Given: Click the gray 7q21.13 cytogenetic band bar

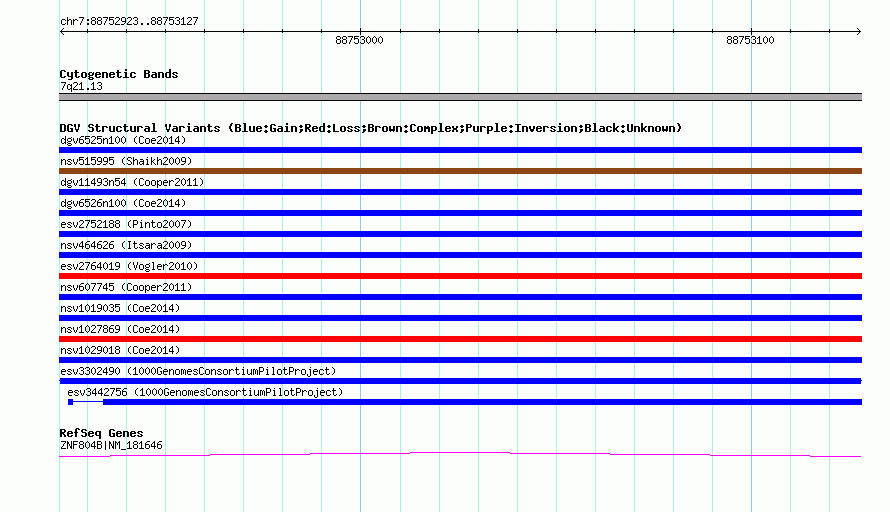Looking at the screenshot, I should (460, 97).
